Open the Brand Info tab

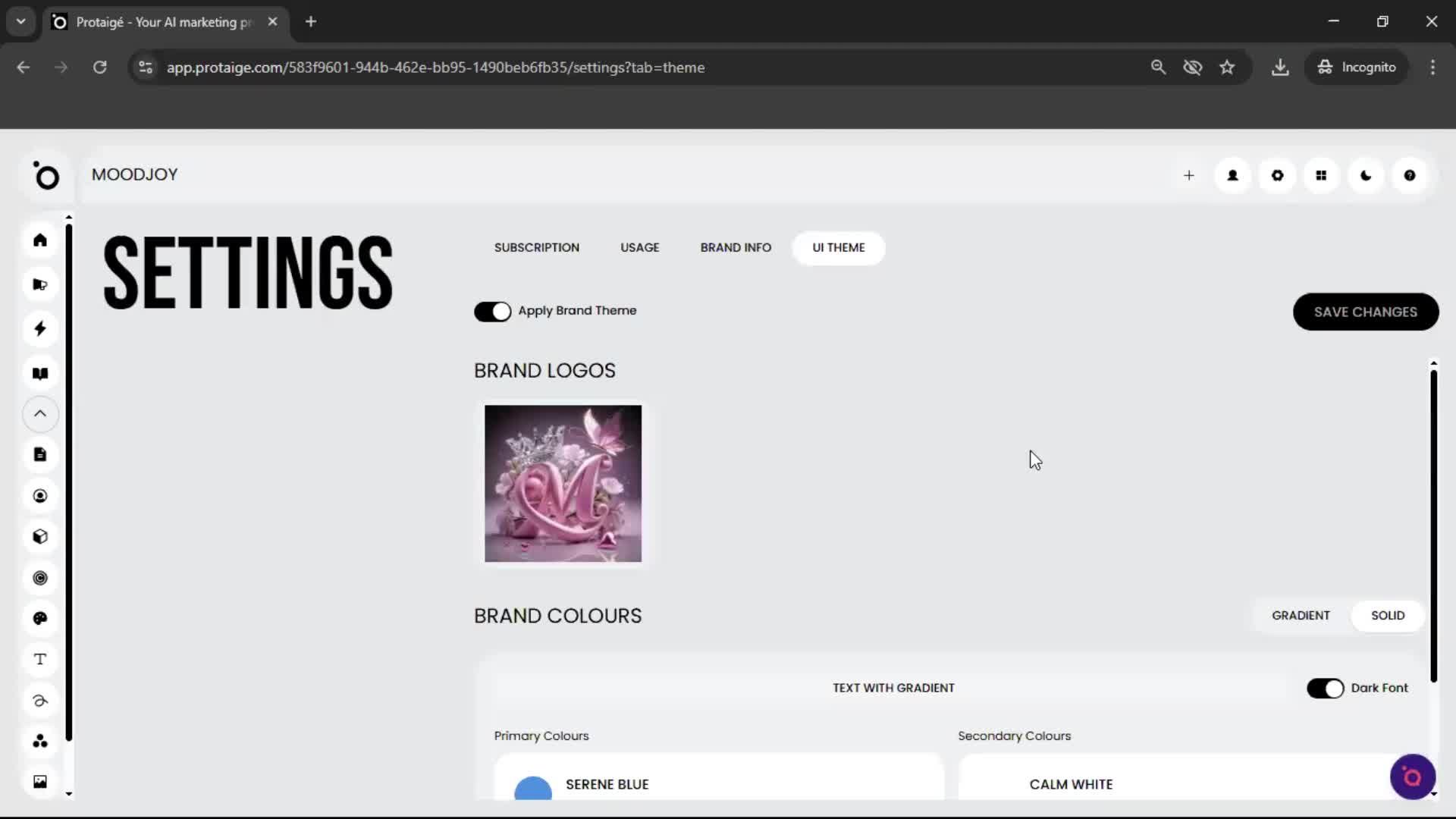[x=736, y=247]
